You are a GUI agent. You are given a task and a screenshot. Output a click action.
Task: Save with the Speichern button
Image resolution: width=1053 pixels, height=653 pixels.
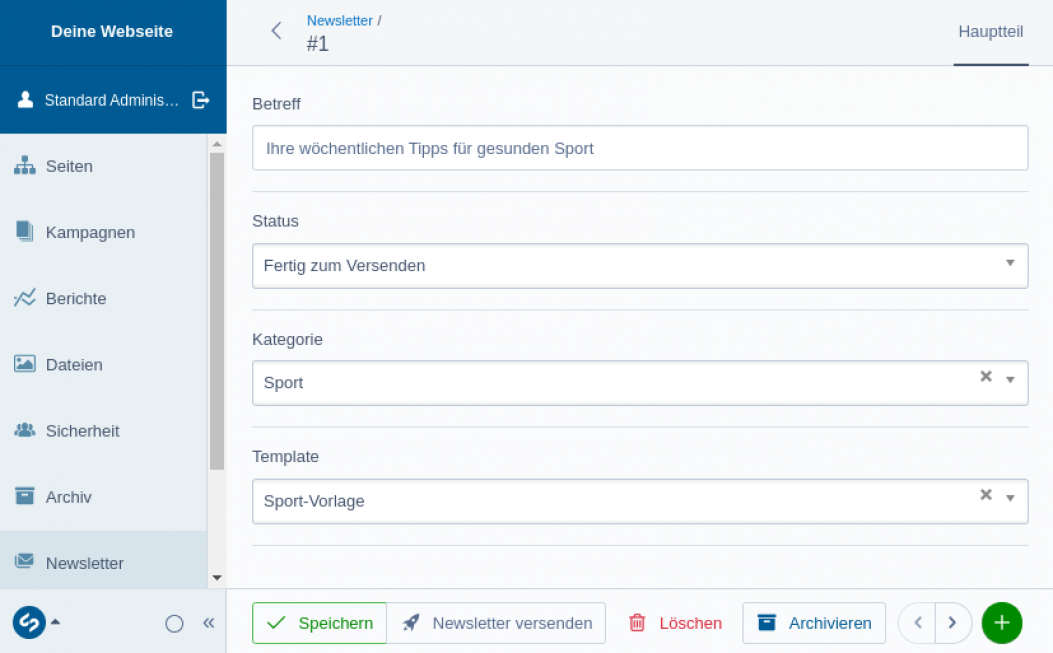tap(320, 623)
